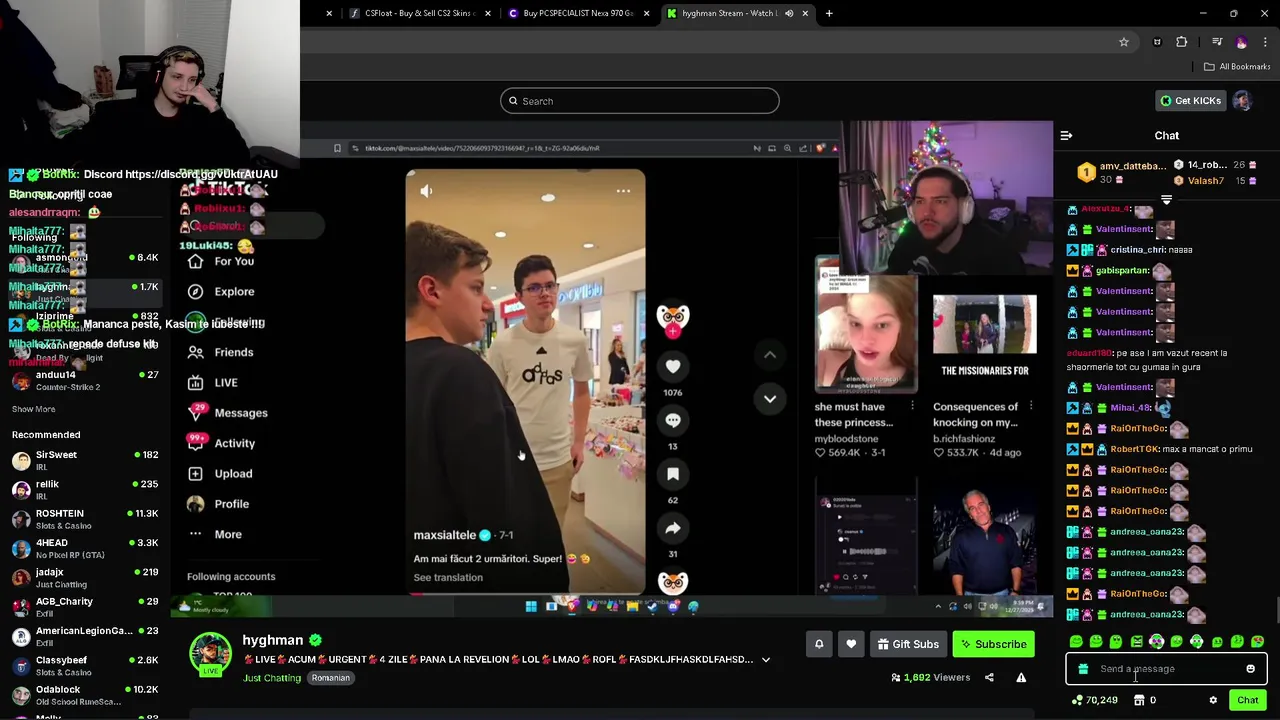This screenshot has width=1280, height=720.
Task: Open chat settings gear
Action: point(1213,700)
